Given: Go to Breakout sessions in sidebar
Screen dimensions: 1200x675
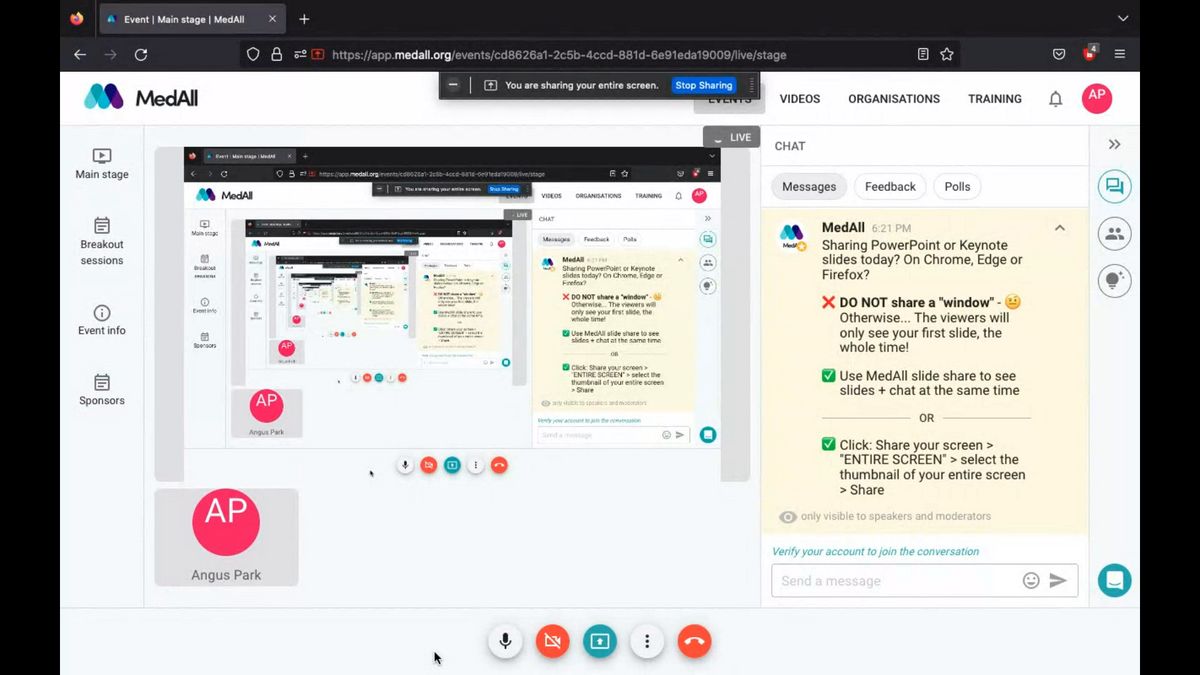Looking at the screenshot, I should [102, 241].
